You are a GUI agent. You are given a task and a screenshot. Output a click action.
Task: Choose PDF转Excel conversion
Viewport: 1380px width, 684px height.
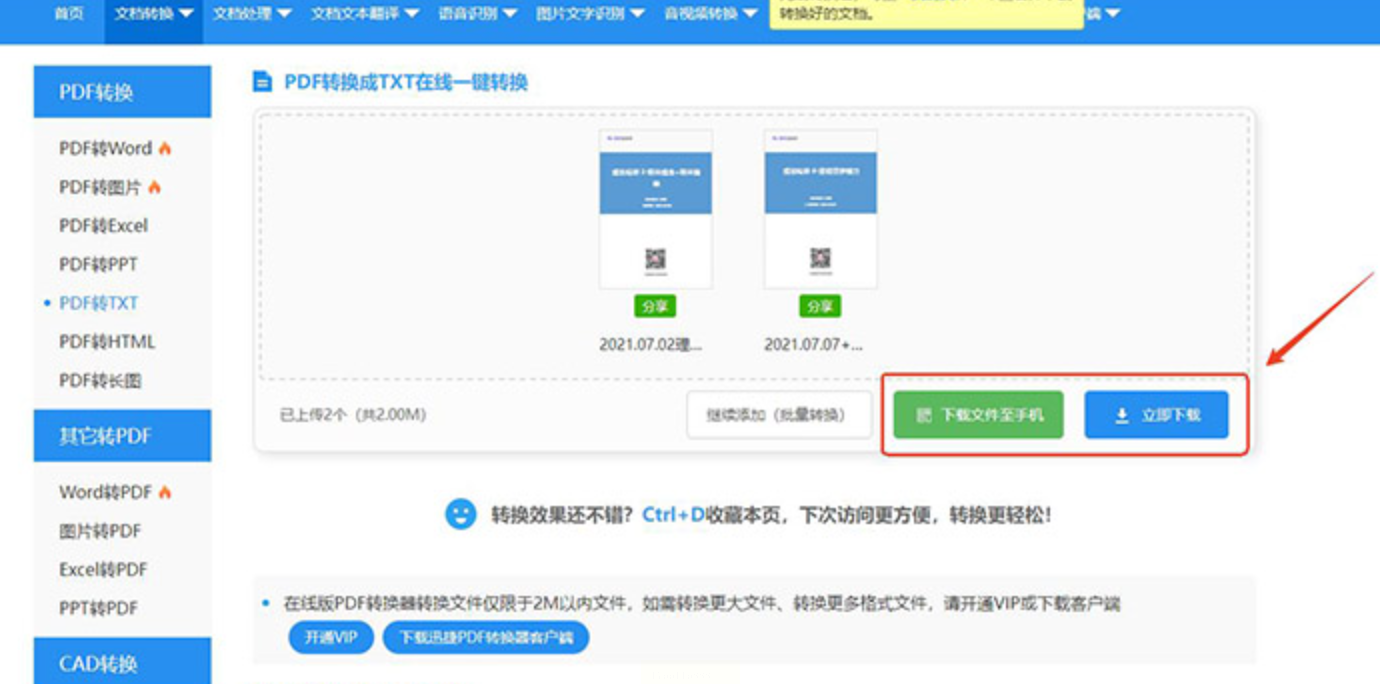(x=103, y=226)
